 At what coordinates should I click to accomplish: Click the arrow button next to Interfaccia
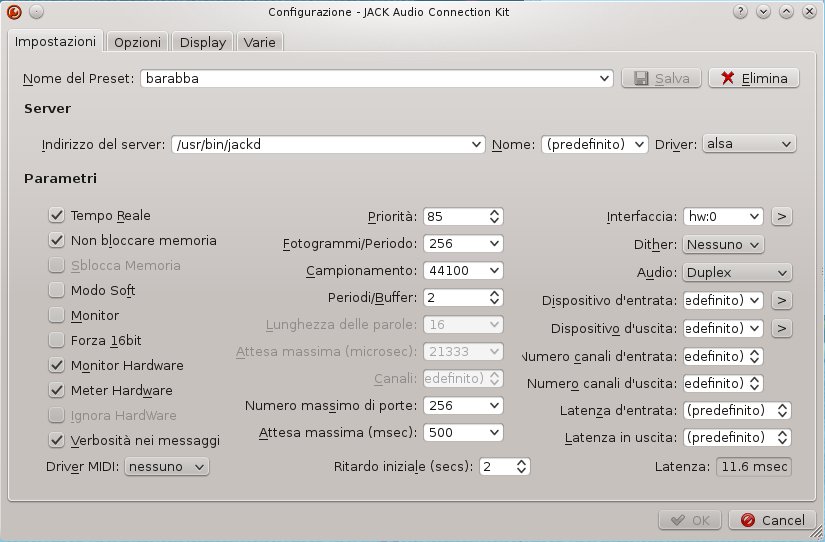point(781,216)
